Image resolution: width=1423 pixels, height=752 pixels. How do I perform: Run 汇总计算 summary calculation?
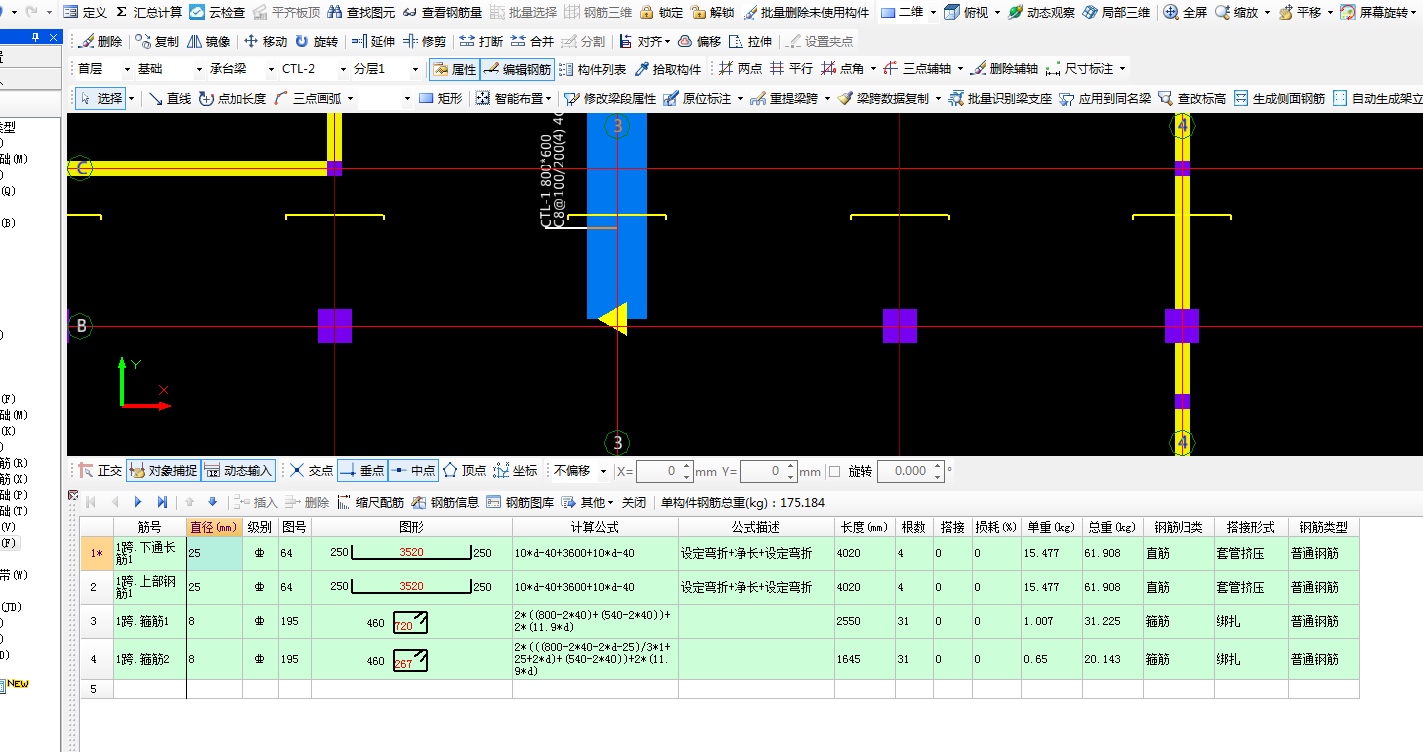point(149,12)
